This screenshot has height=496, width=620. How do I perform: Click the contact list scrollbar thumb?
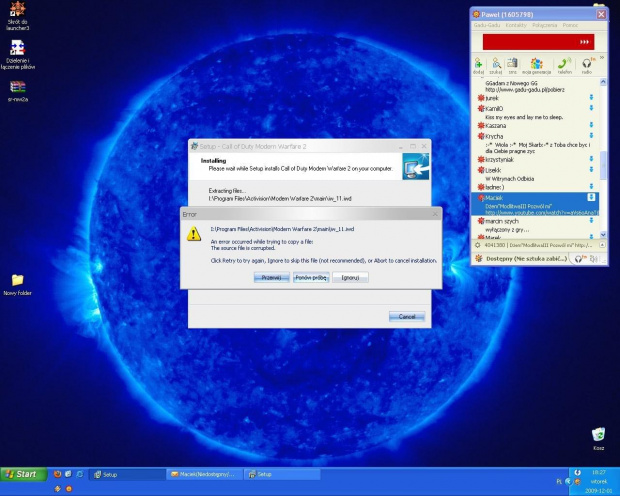pos(603,165)
